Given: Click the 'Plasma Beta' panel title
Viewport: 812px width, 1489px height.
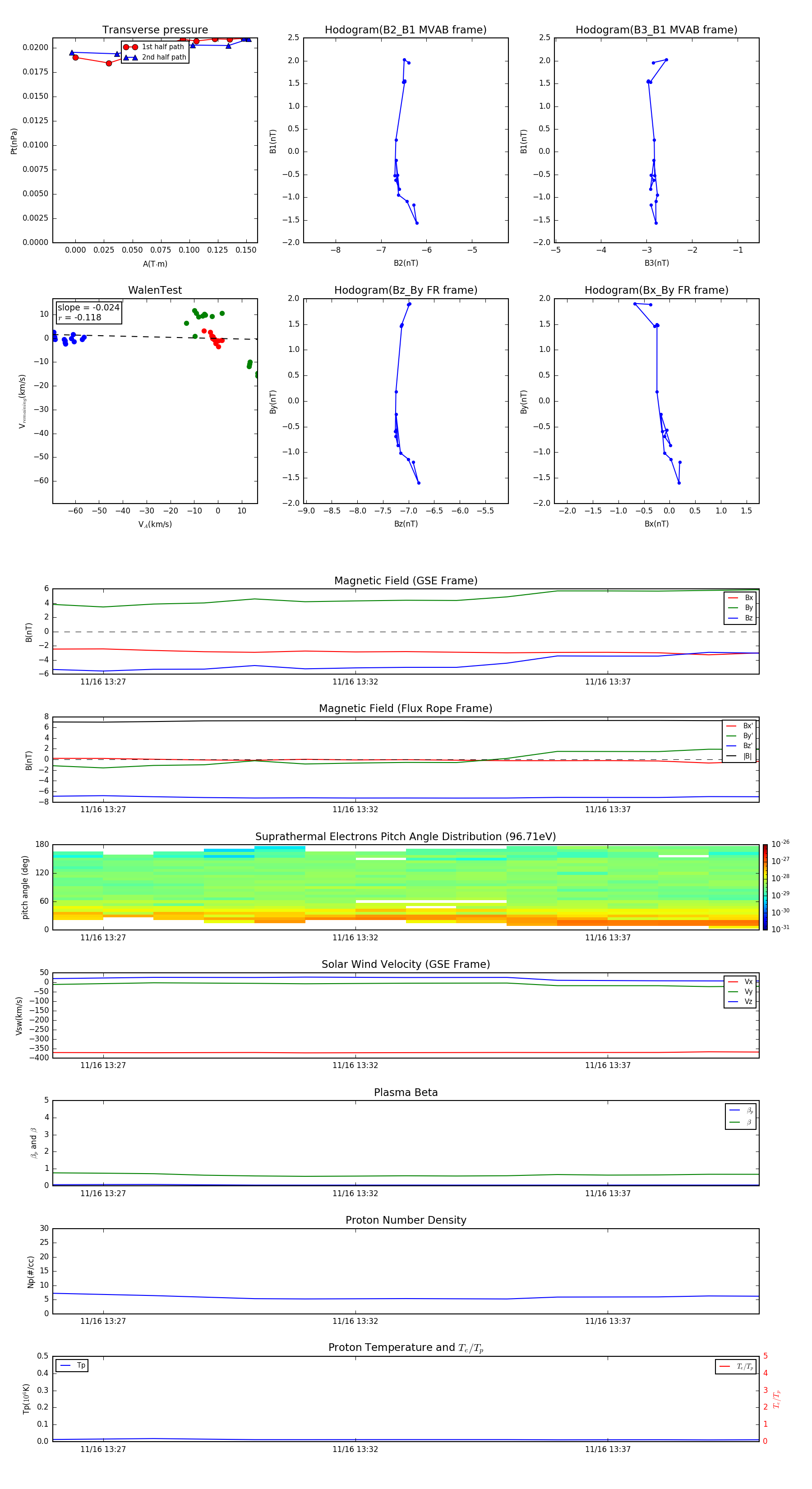Looking at the screenshot, I should 406,1092.
